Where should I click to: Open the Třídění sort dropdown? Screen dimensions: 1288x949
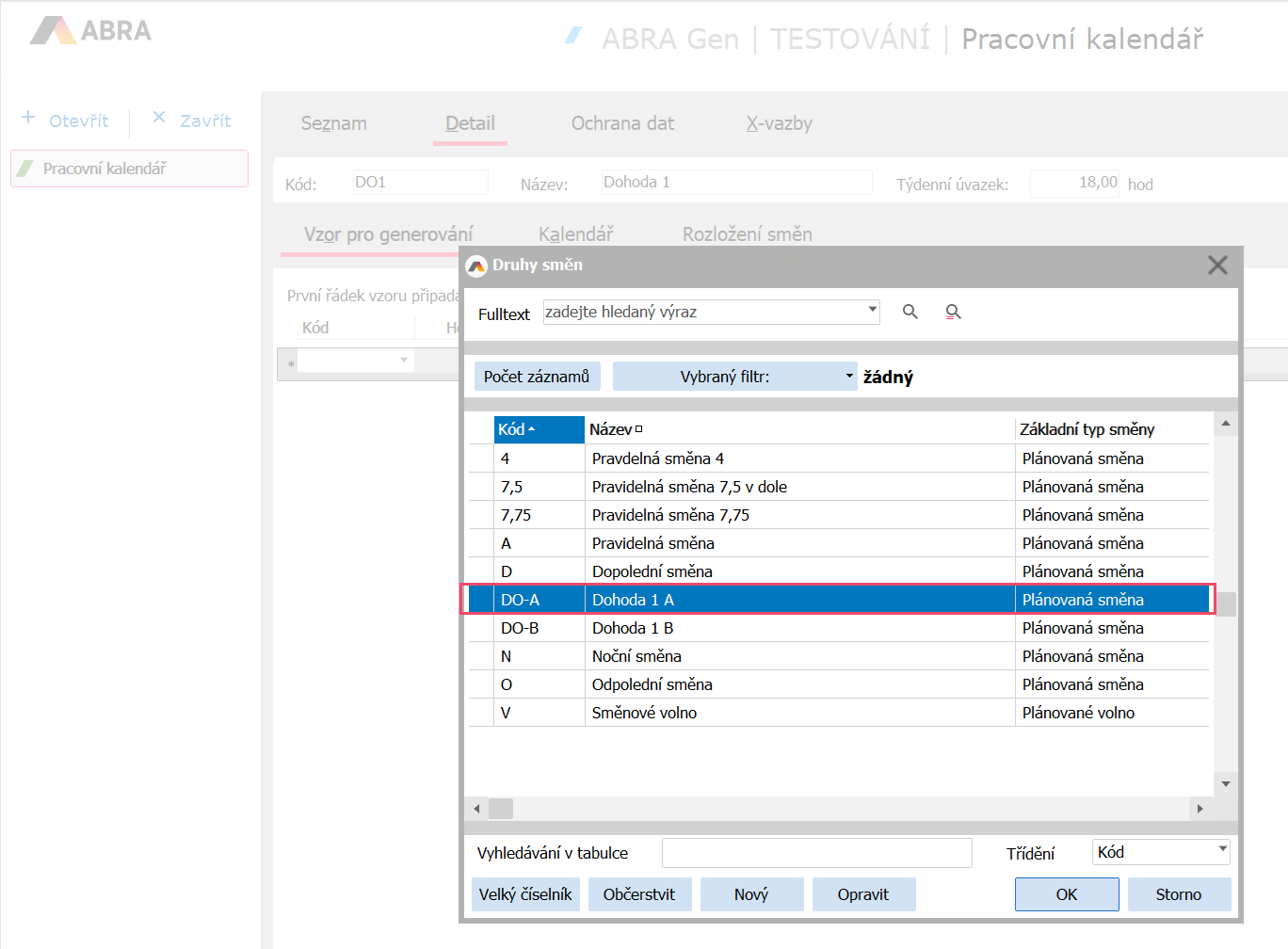pyautogui.click(x=1222, y=850)
